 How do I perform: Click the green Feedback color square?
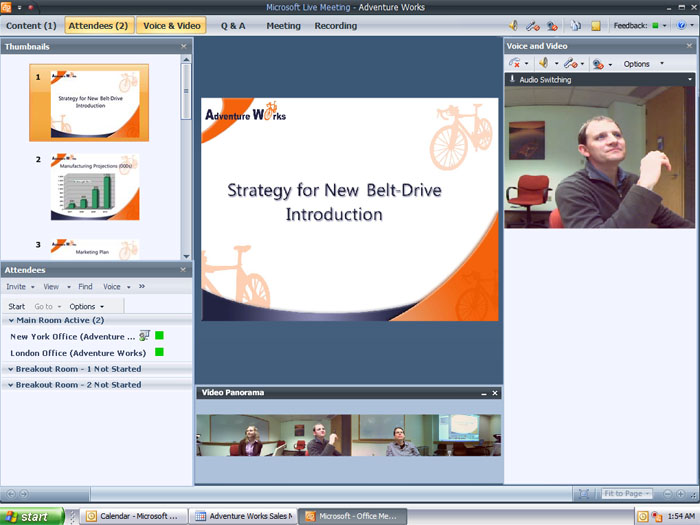coord(655,25)
